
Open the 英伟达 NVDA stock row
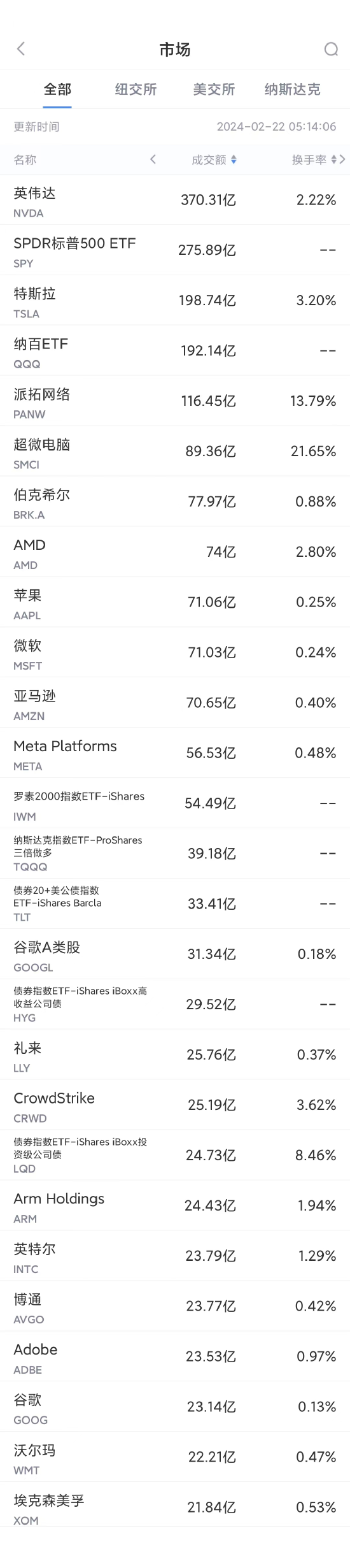(175, 200)
